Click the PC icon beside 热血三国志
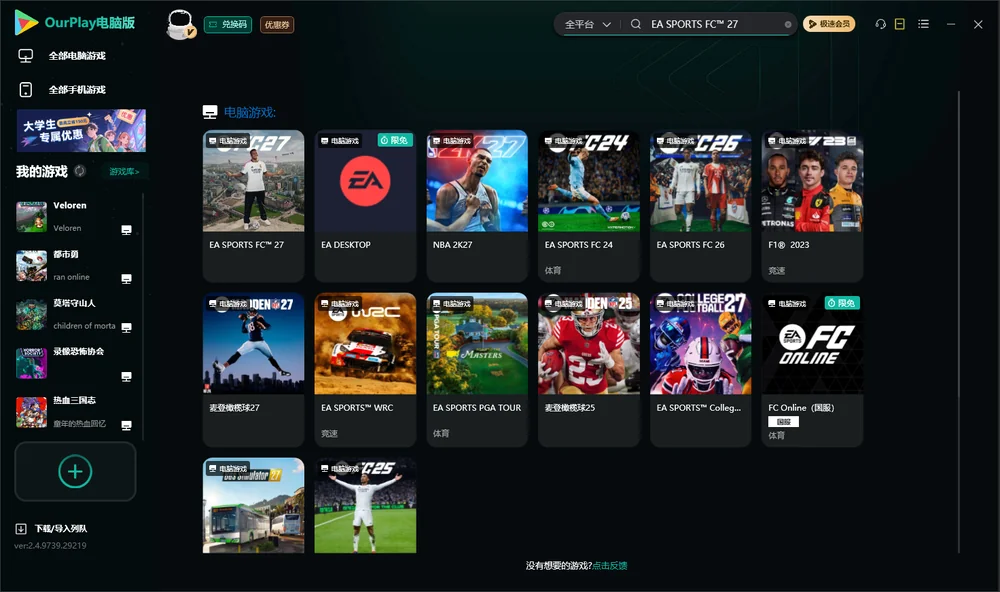Viewport: 1000px width, 592px height. 126,426
